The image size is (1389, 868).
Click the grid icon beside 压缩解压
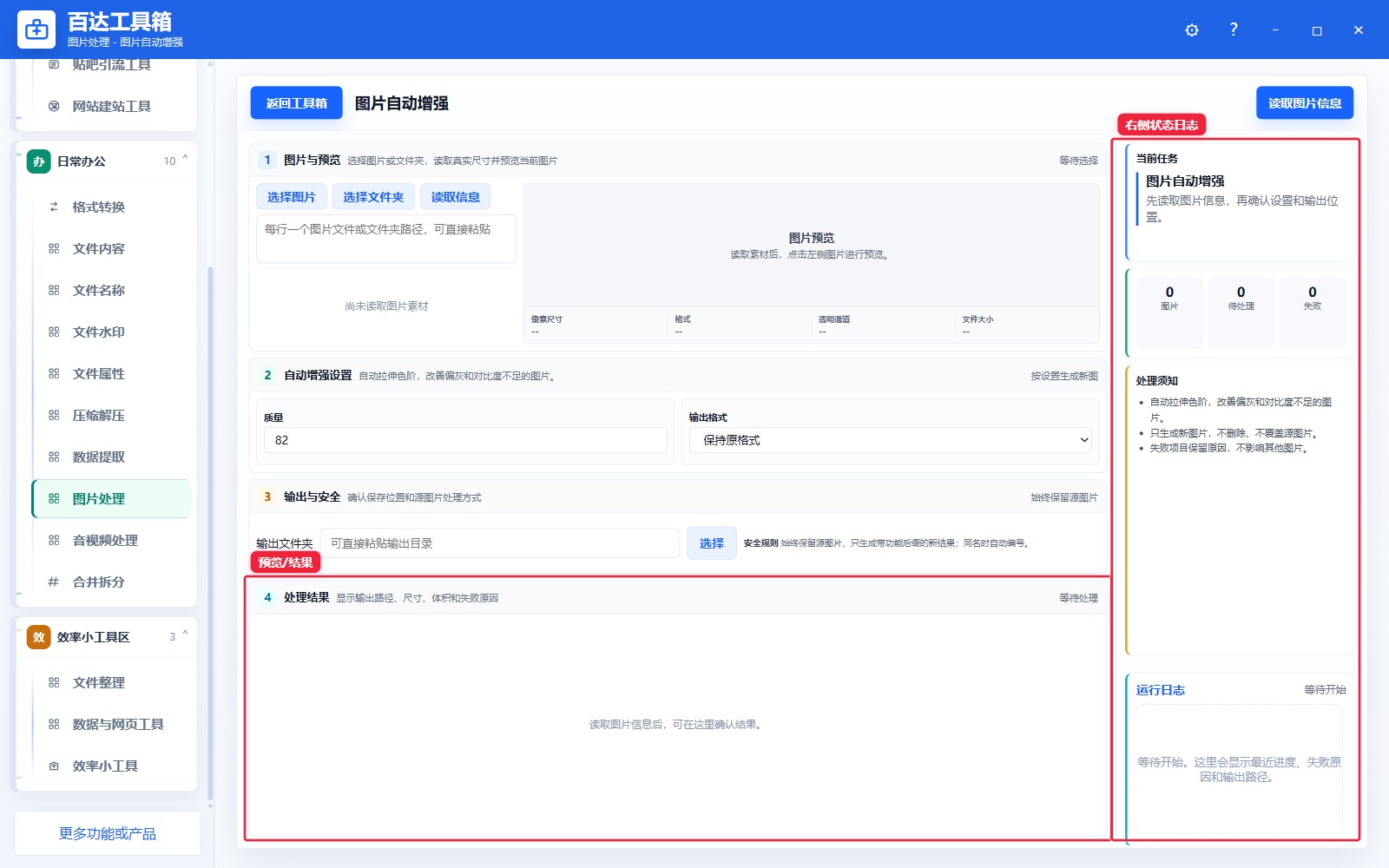(54, 415)
